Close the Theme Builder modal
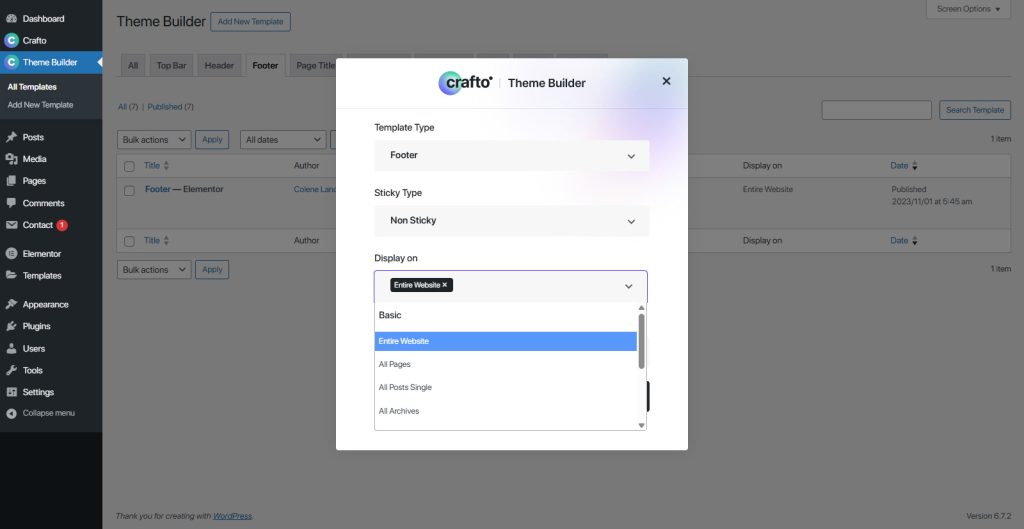Viewport: 1024px width, 529px height. pos(666,81)
